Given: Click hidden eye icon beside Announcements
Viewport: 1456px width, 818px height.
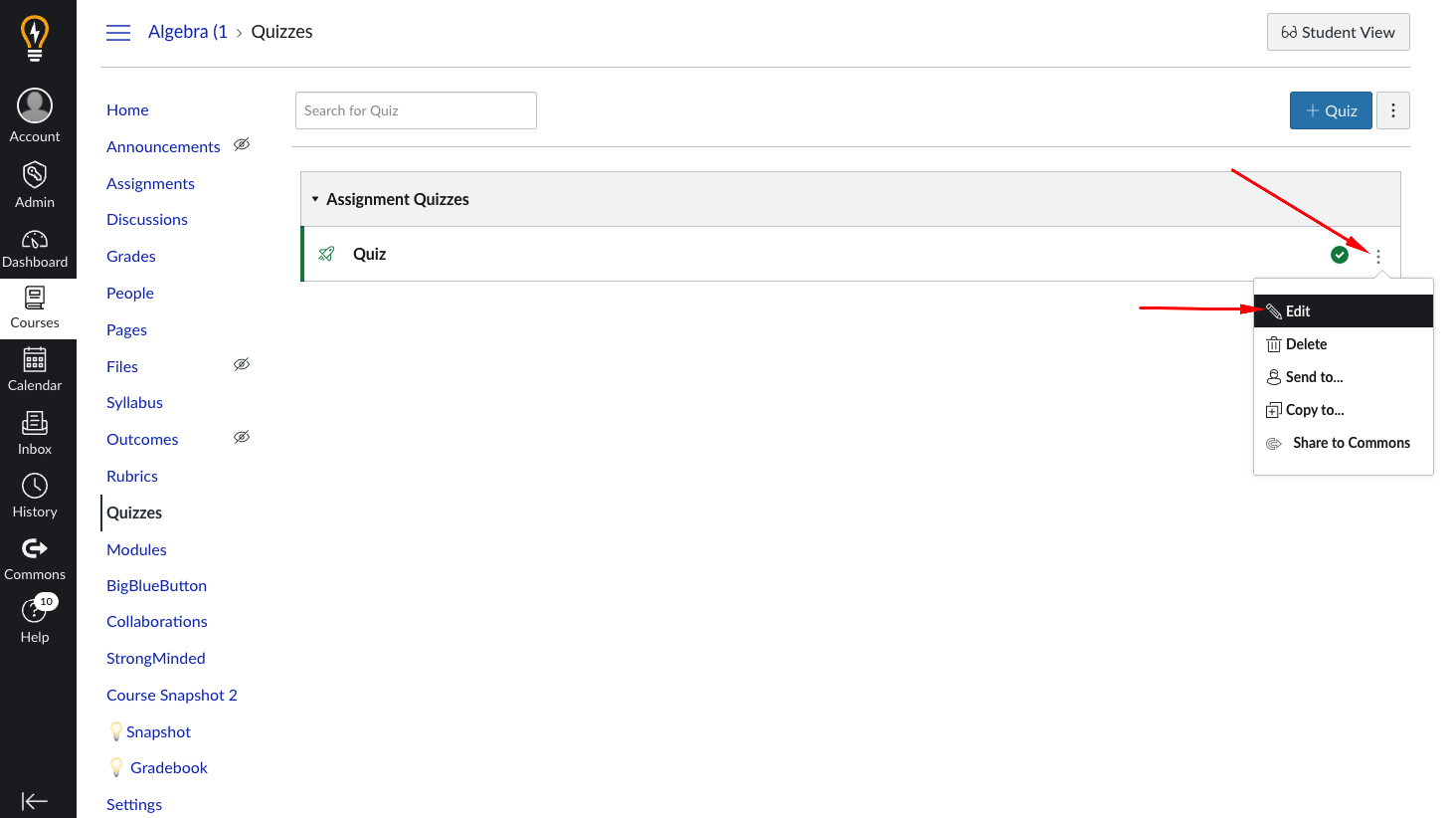Looking at the screenshot, I should pyautogui.click(x=242, y=145).
